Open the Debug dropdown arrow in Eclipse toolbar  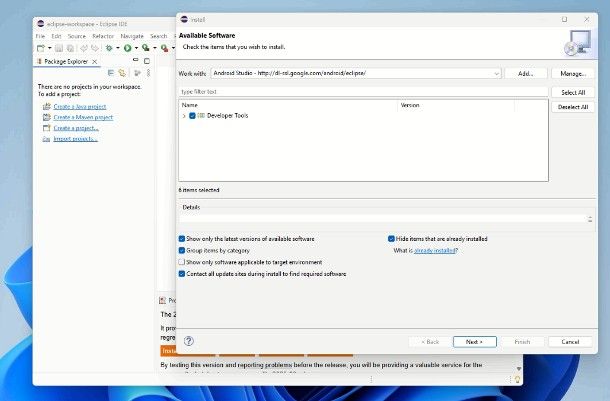tap(117, 48)
